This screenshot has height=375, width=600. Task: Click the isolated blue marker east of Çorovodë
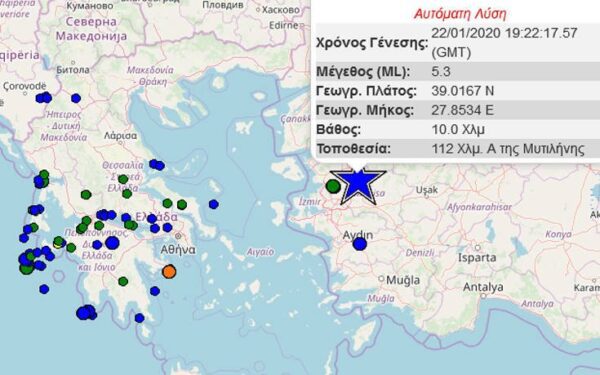[x=76, y=98]
